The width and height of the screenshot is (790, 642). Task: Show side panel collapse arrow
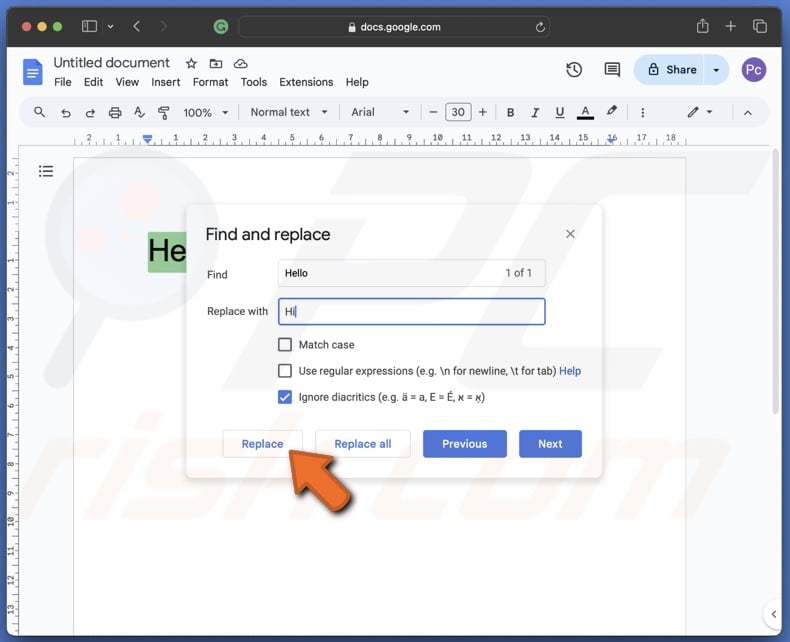click(773, 614)
